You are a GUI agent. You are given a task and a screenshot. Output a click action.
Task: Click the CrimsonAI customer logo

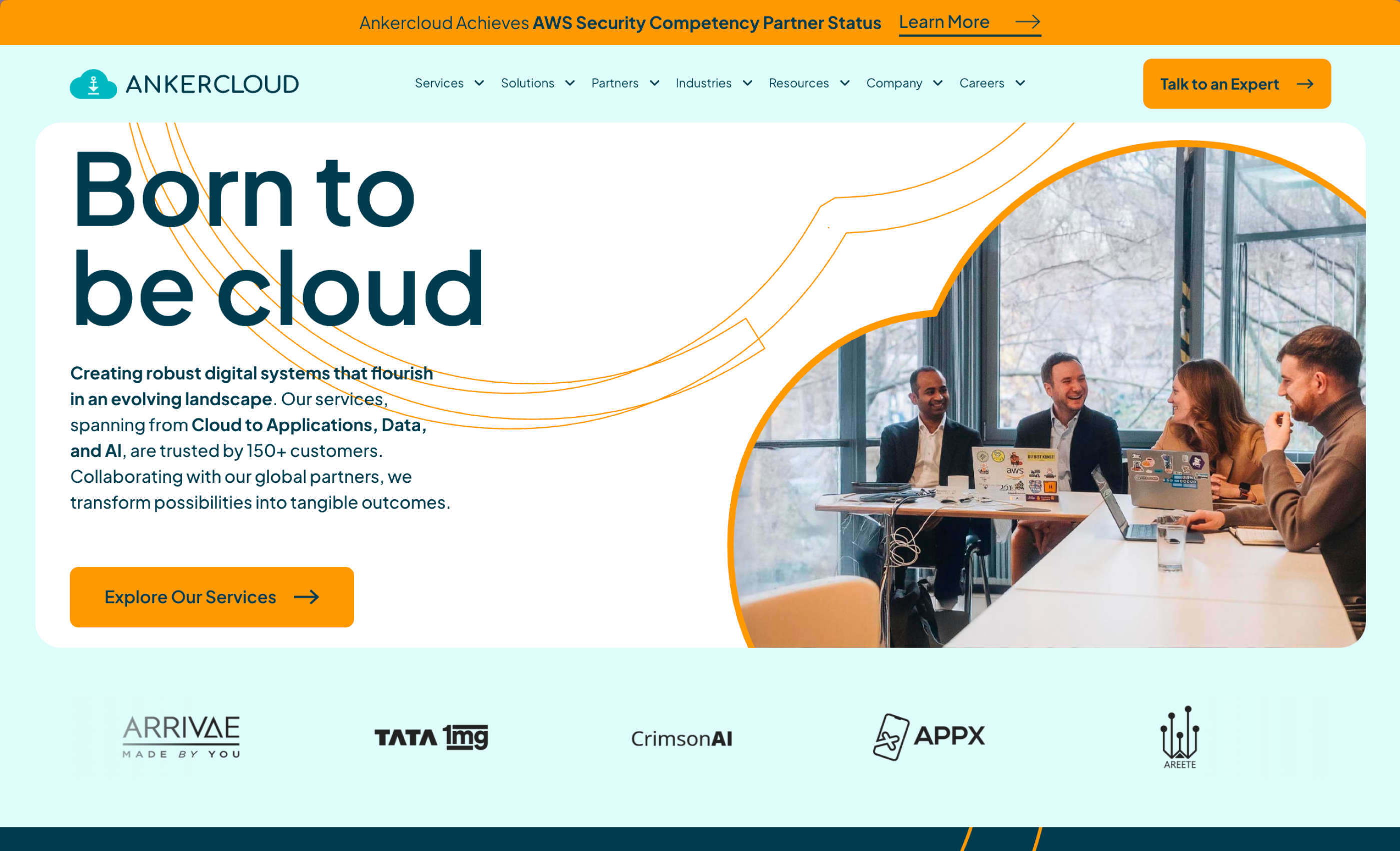click(x=681, y=738)
